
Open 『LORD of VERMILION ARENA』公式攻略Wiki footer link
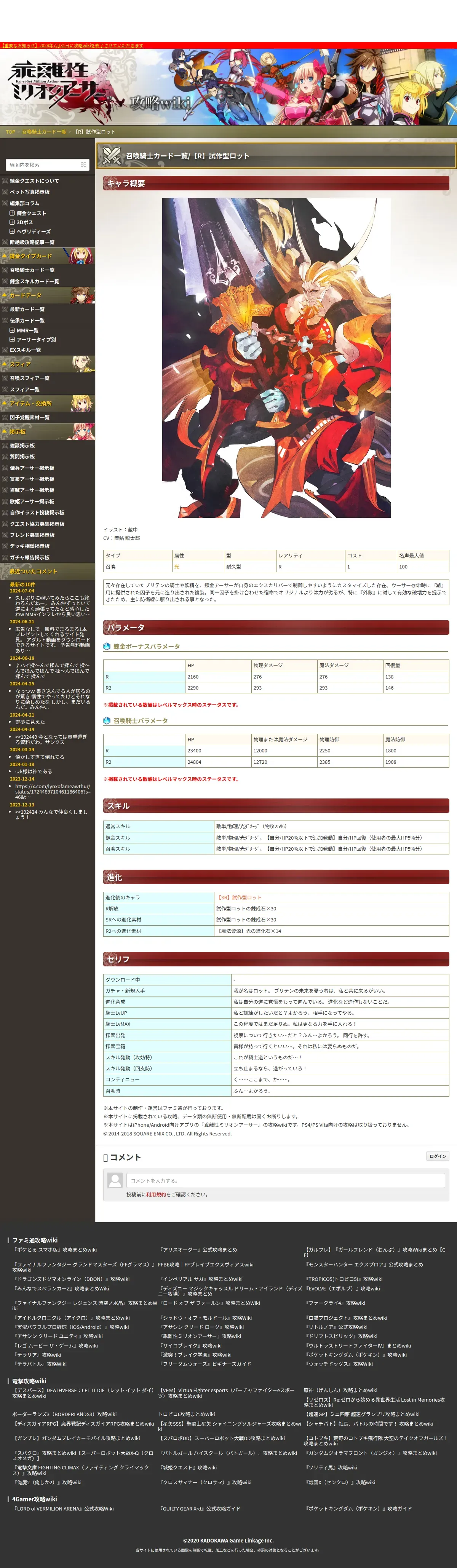(63, 1508)
